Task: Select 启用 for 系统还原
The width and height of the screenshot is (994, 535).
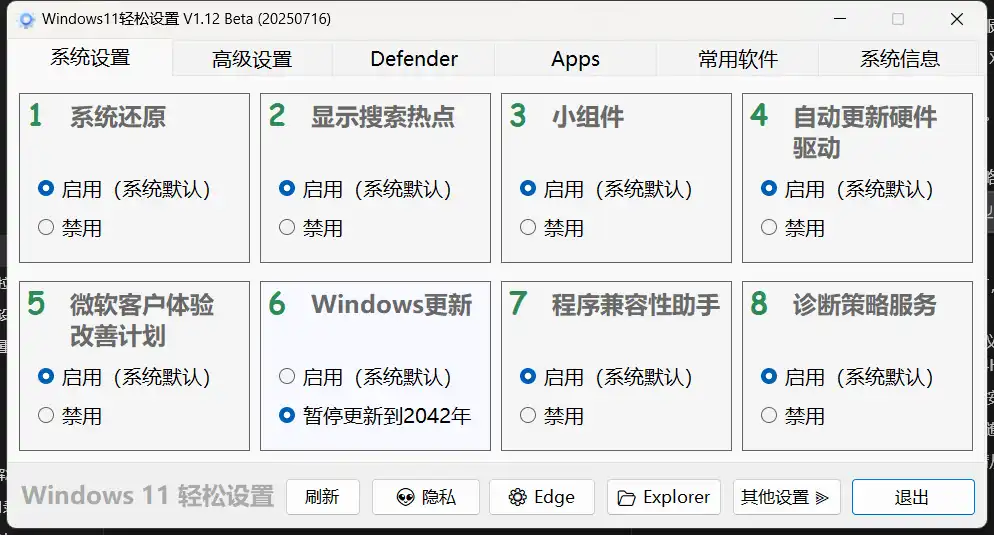Action: point(124,189)
